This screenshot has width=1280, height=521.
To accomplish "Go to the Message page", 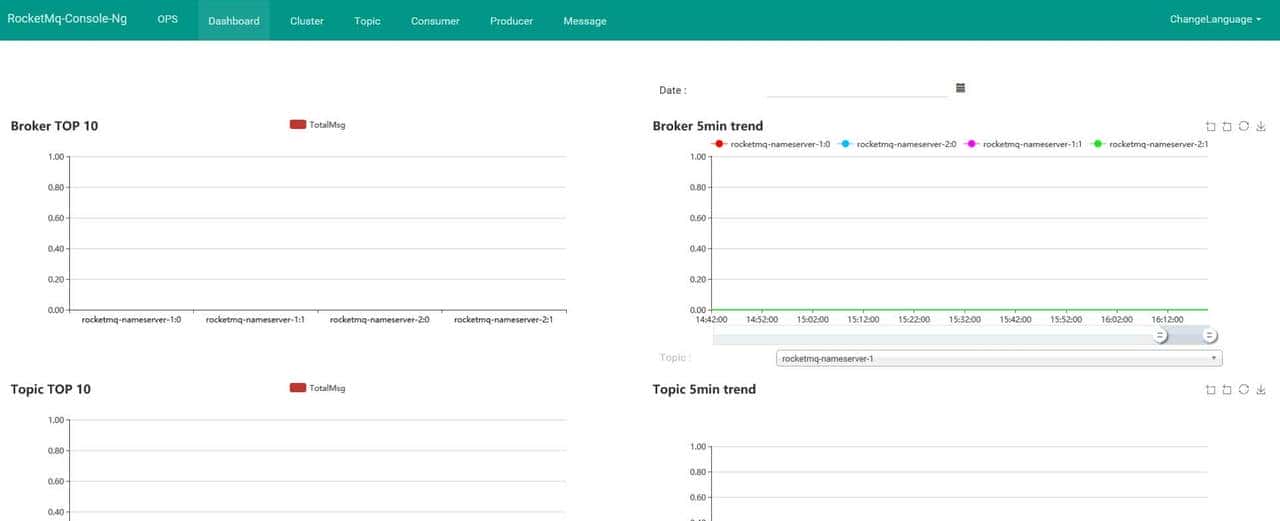I will [x=584, y=21].
